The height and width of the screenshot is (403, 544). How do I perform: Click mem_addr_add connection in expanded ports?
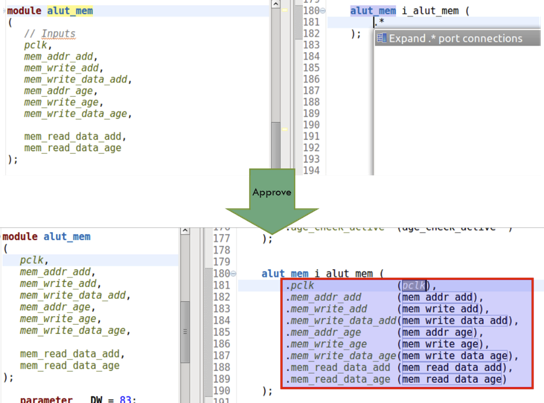click(x=437, y=297)
